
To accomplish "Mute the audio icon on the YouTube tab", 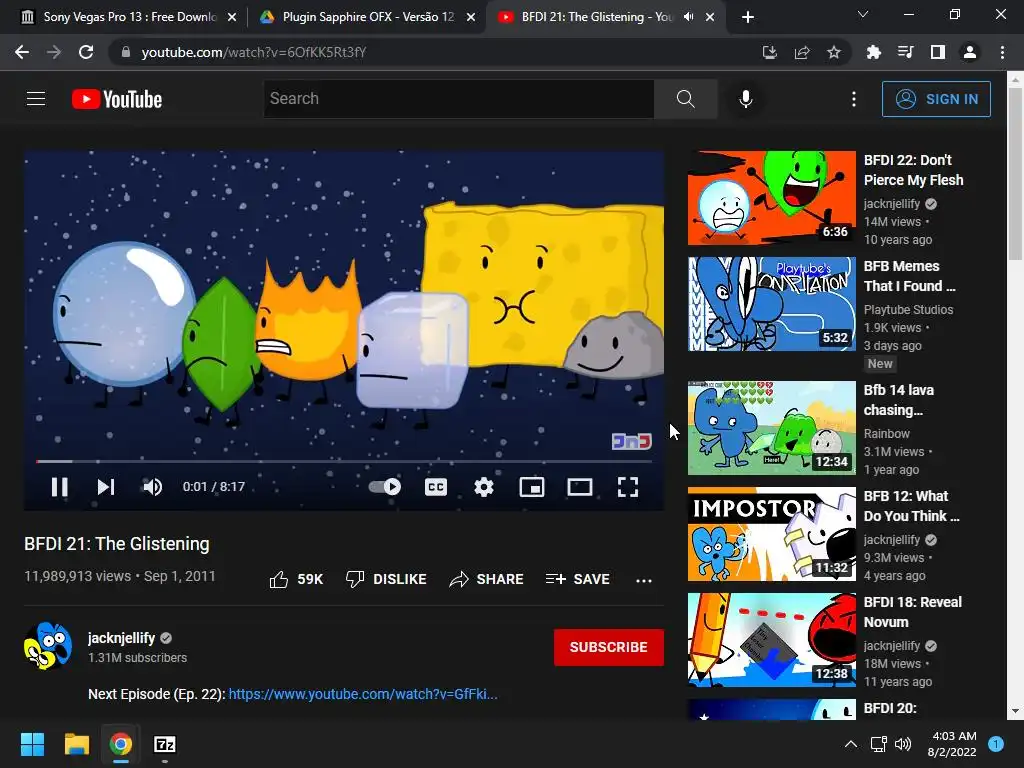I will (x=688, y=17).
